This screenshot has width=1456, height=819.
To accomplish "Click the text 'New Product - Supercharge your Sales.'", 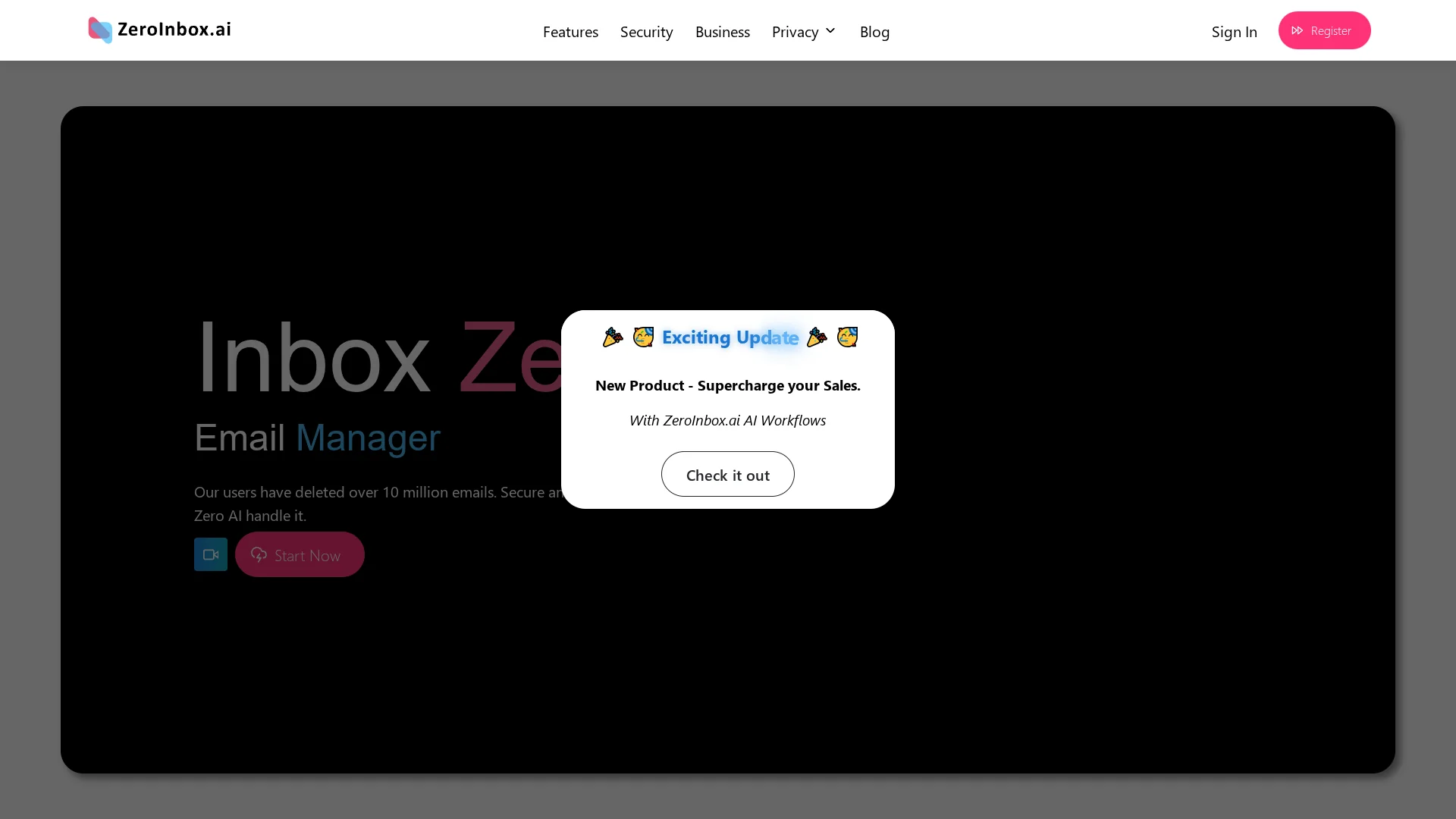I will (728, 385).
